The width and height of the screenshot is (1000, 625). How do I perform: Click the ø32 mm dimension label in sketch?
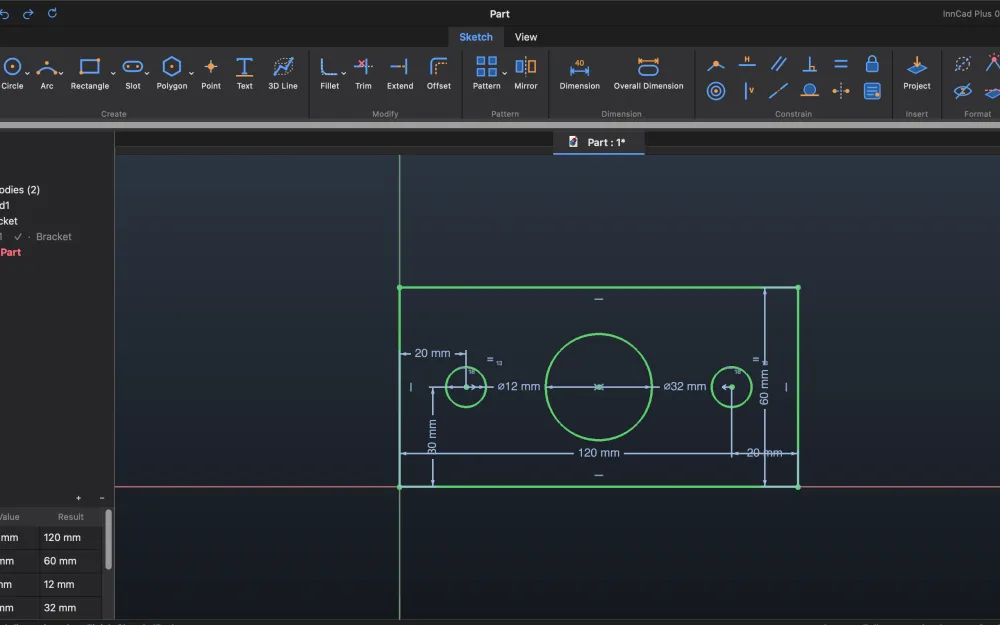tap(684, 386)
